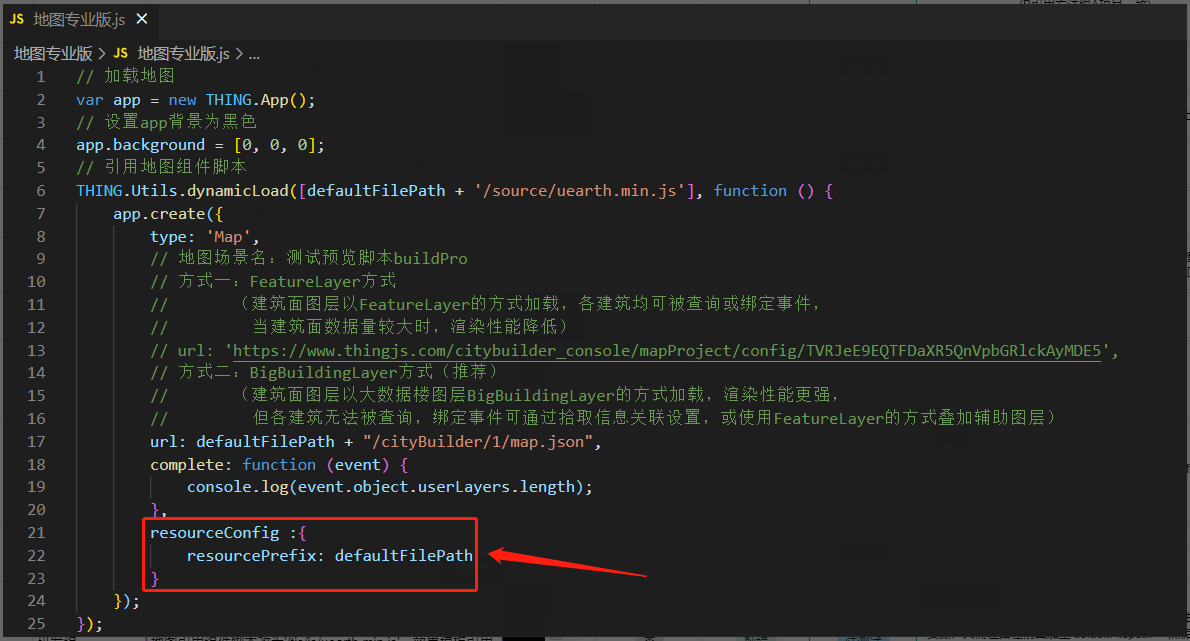
Task: Click 'event.object.userLayers.length' expression
Action: coord(436,486)
